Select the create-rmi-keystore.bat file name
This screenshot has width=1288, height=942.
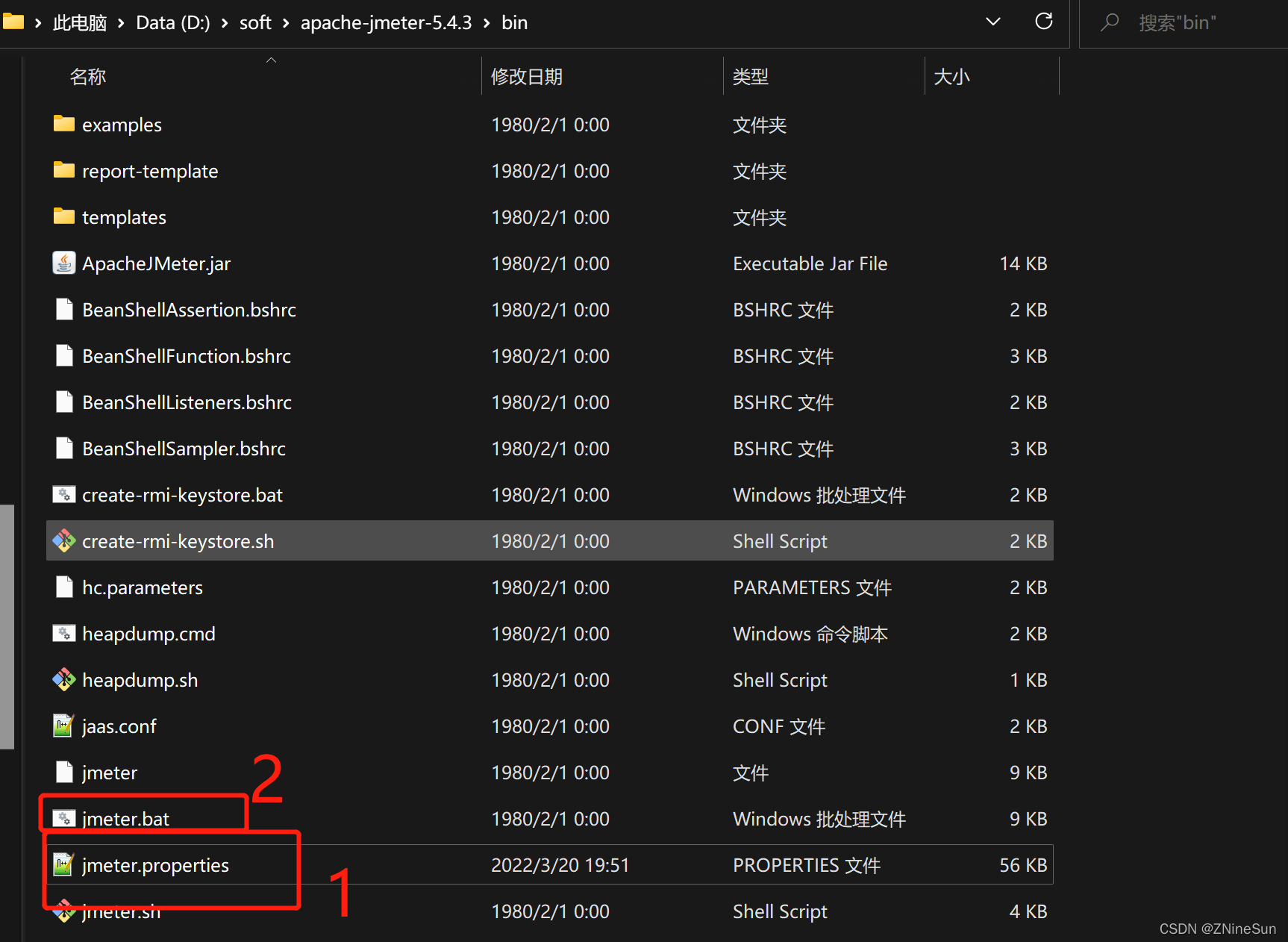coord(182,495)
